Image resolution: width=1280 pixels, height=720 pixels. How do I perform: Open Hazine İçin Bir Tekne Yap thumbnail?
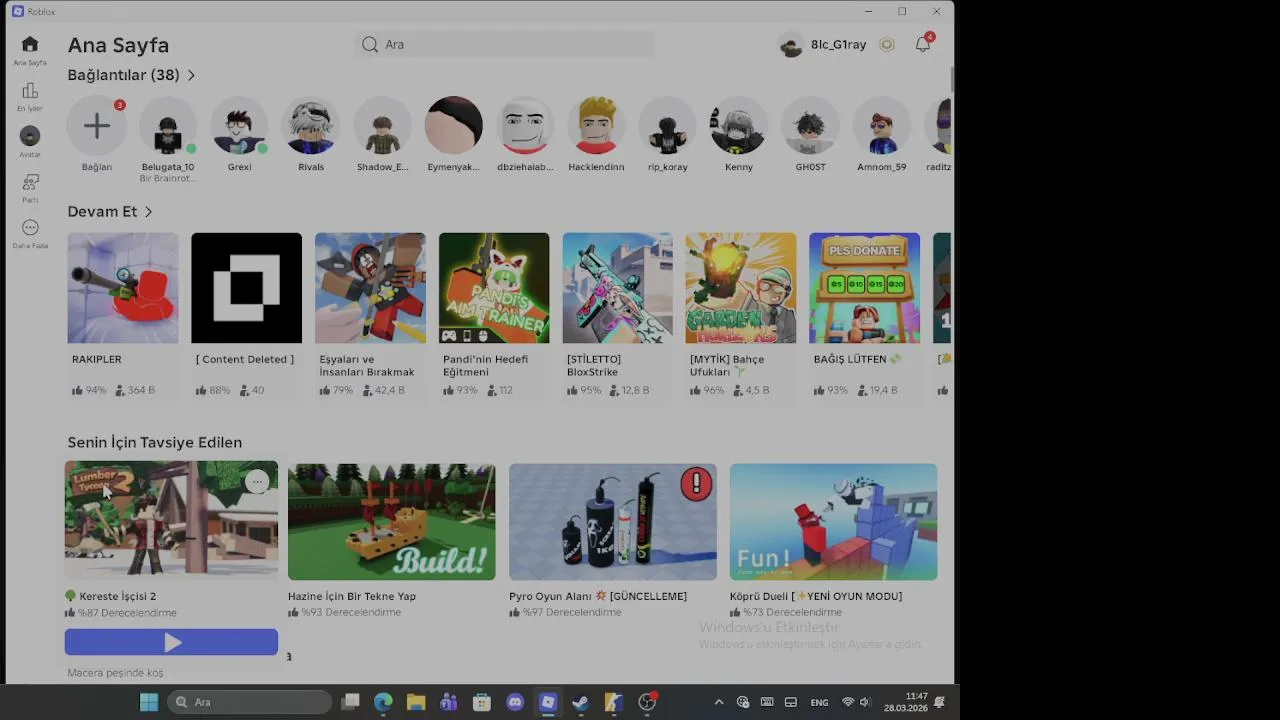(x=391, y=522)
